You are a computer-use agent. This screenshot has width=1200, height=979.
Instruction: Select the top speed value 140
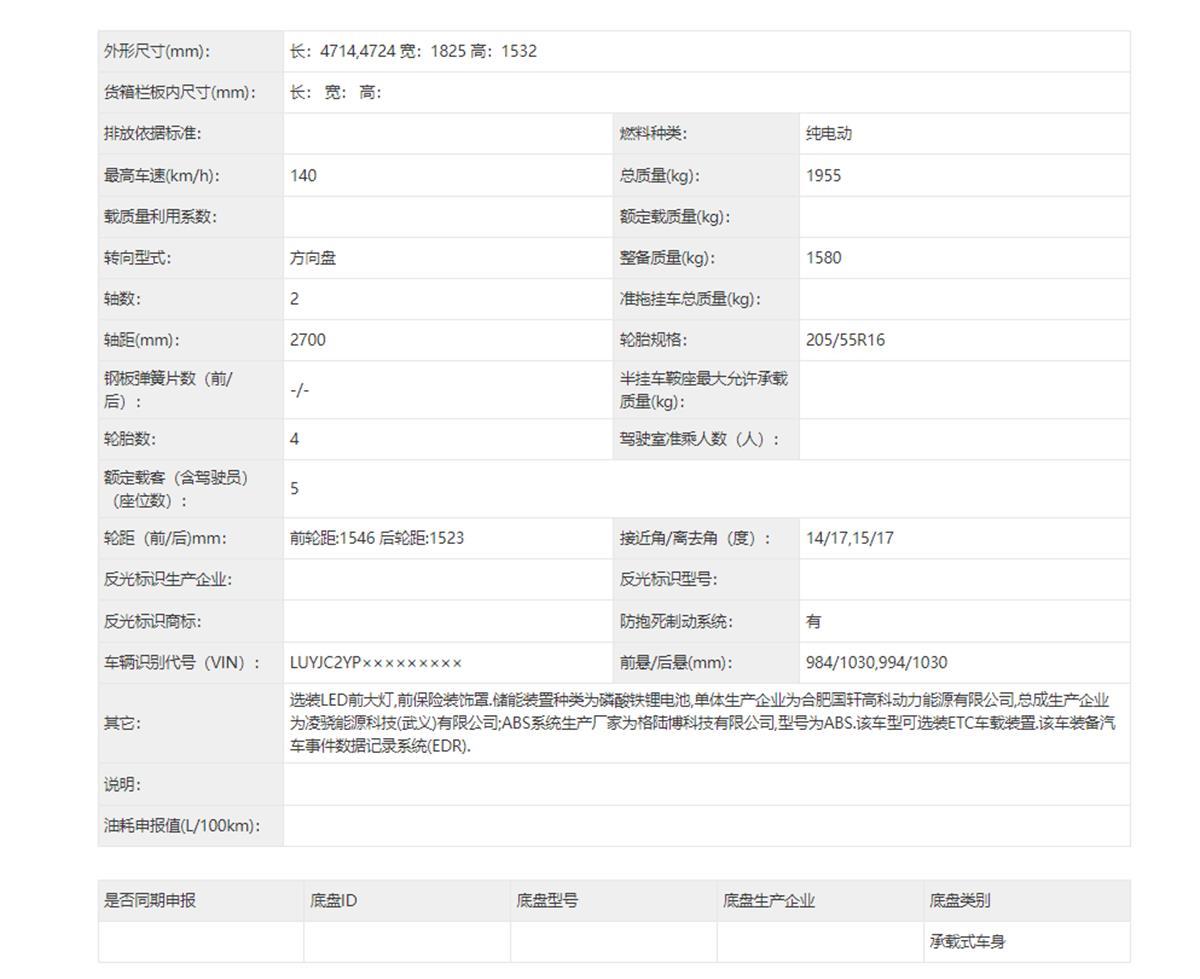[303, 175]
